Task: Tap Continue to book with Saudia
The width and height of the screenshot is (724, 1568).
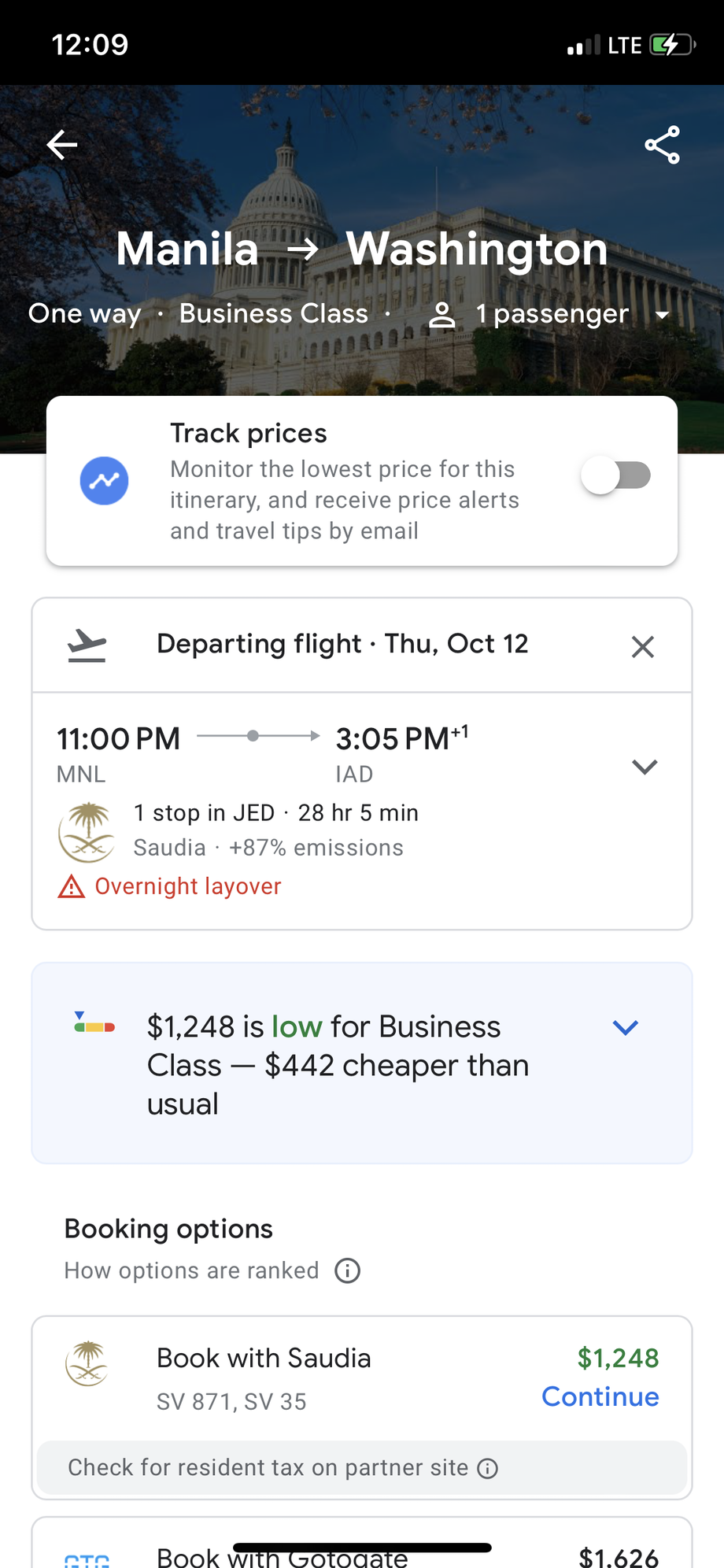Action: click(600, 1396)
